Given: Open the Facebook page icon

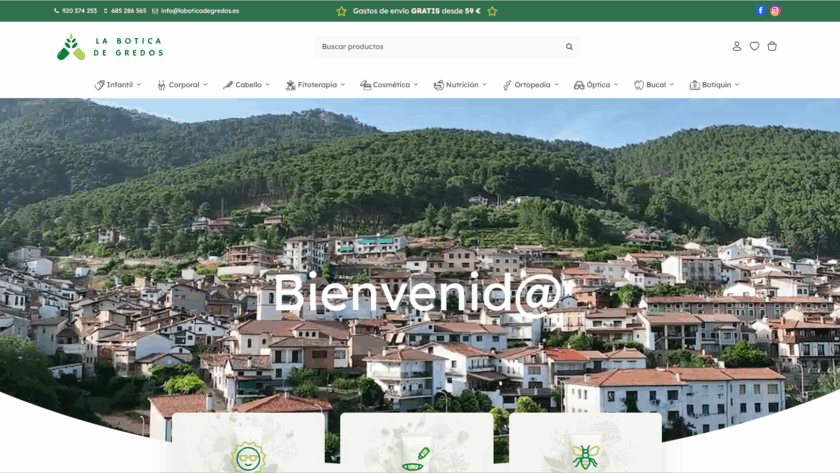Looking at the screenshot, I should point(760,10).
